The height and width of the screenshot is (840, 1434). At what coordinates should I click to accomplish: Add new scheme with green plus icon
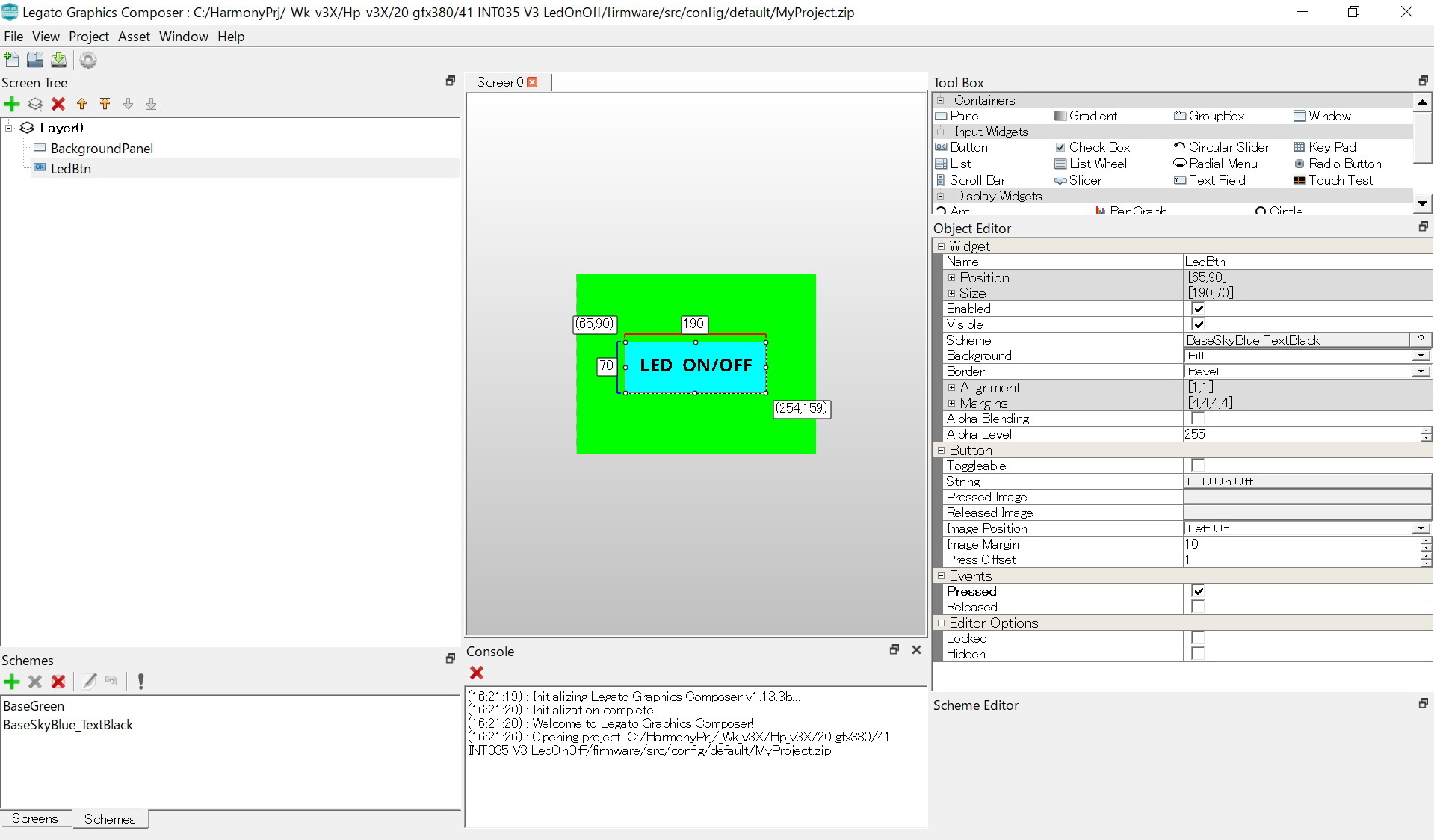(12, 681)
